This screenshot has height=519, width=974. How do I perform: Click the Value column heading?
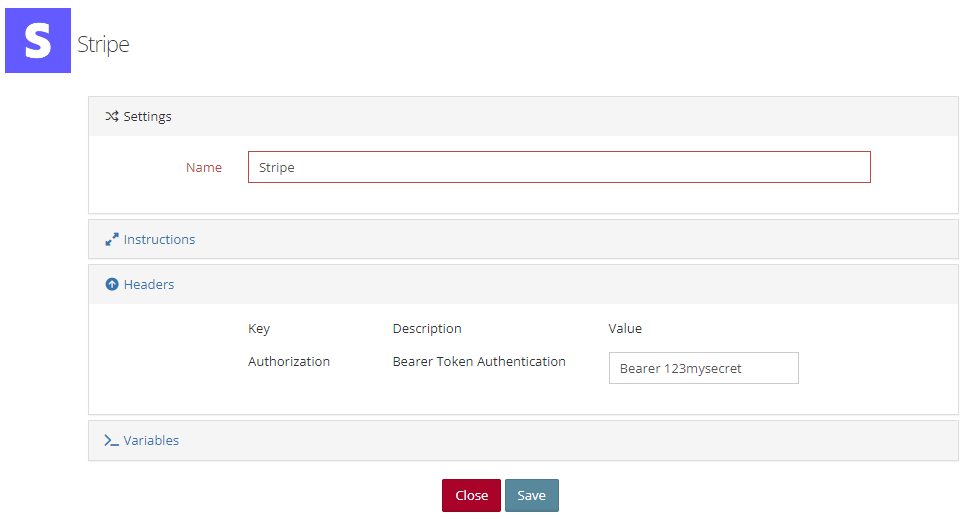[x=625, y=329]
